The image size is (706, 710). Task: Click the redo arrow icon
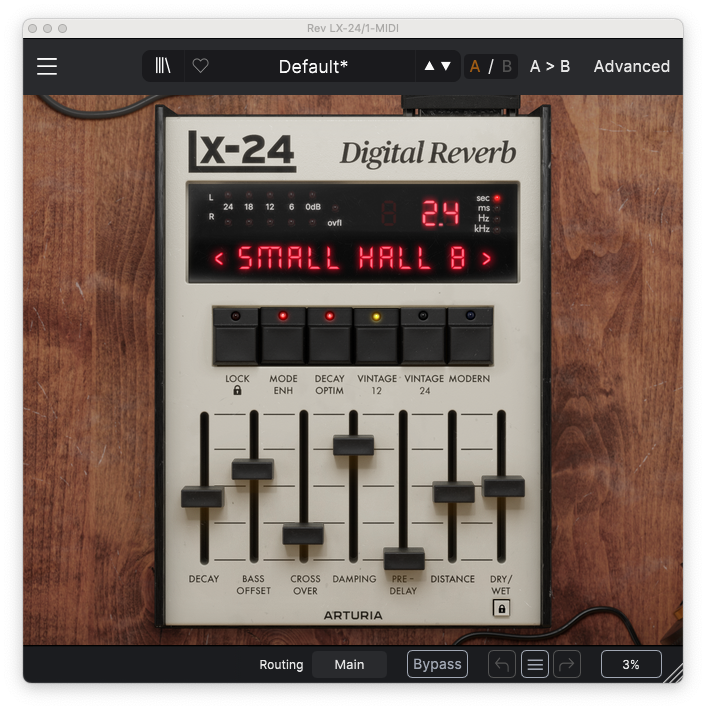tap(566, 664)
